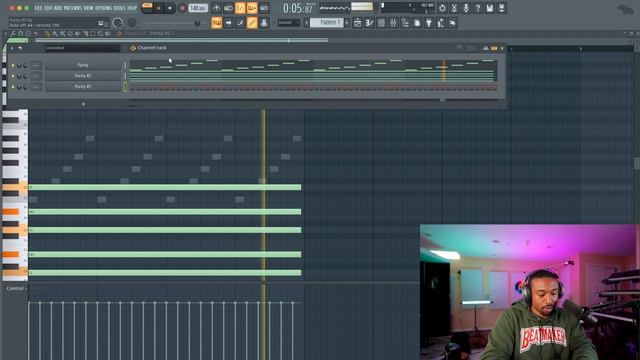Mute the second Purity channel LED
The width and height of the screenshot is (640, 360).
tap(13, 76)
